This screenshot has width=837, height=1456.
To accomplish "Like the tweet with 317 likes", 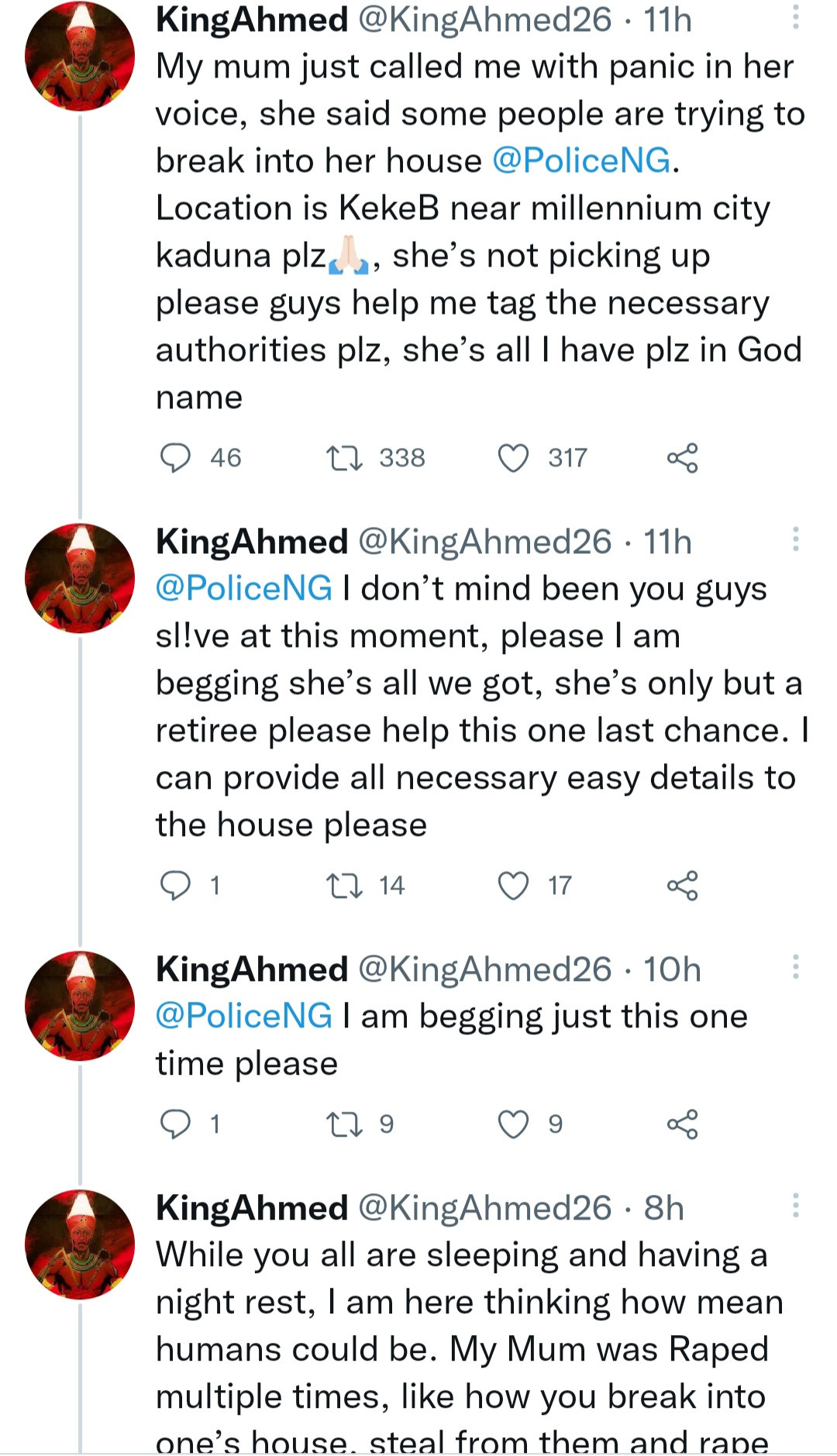I will (513, 458).
